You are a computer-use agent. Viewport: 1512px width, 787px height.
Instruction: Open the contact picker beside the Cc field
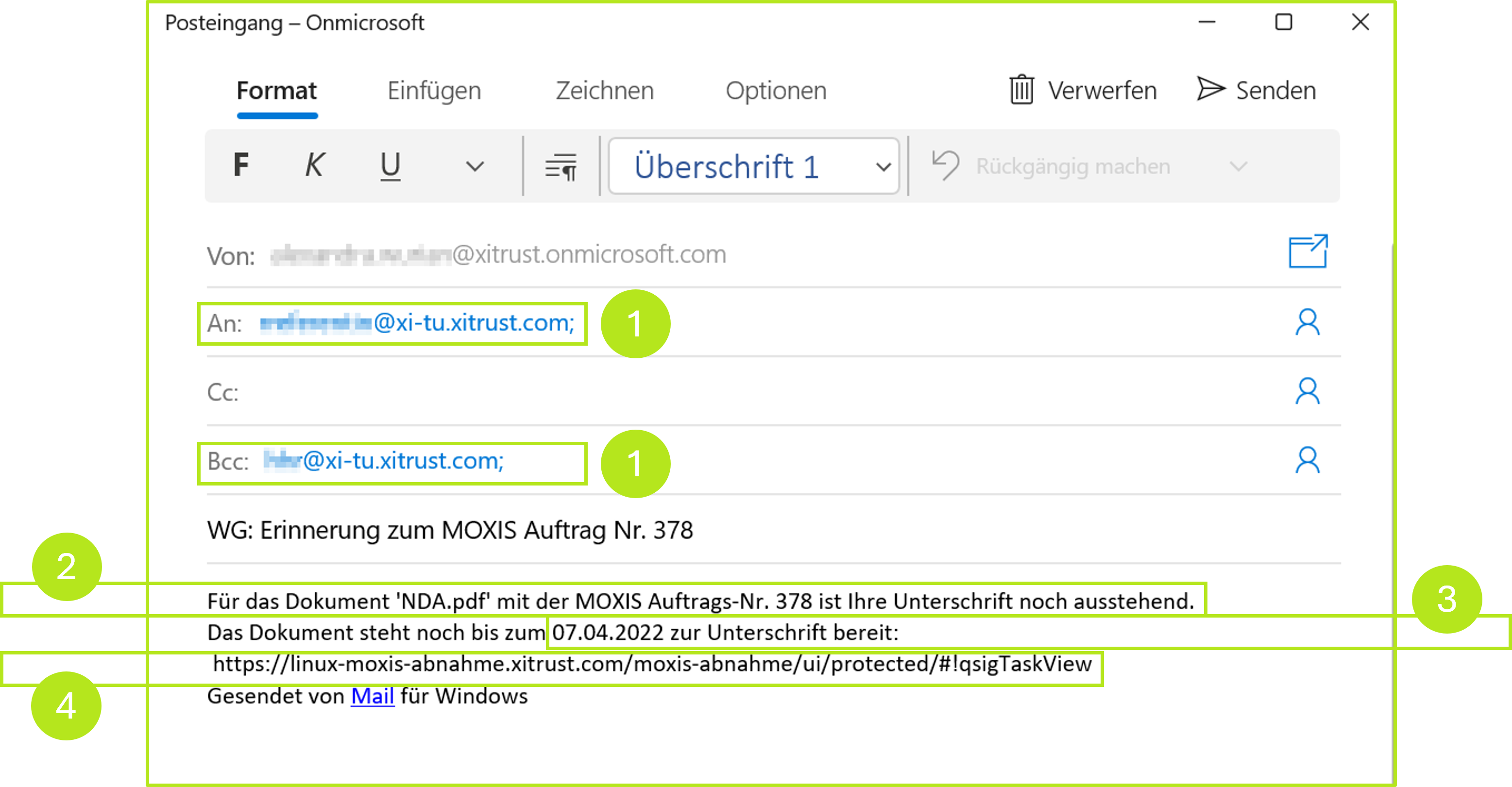click(1308, 392)
